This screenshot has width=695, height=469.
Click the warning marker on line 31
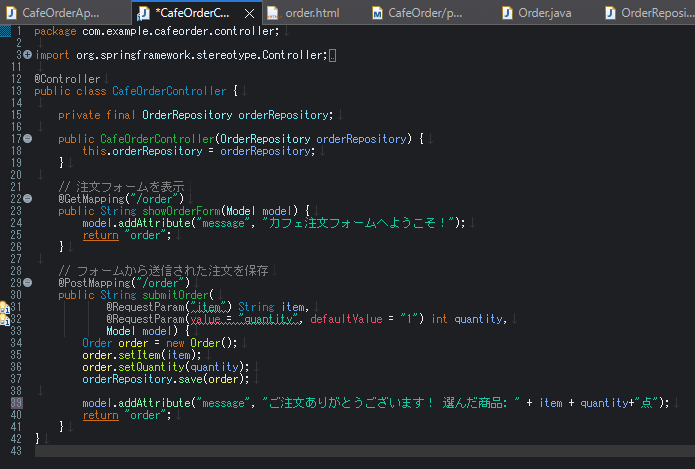(x=4, y=306)
